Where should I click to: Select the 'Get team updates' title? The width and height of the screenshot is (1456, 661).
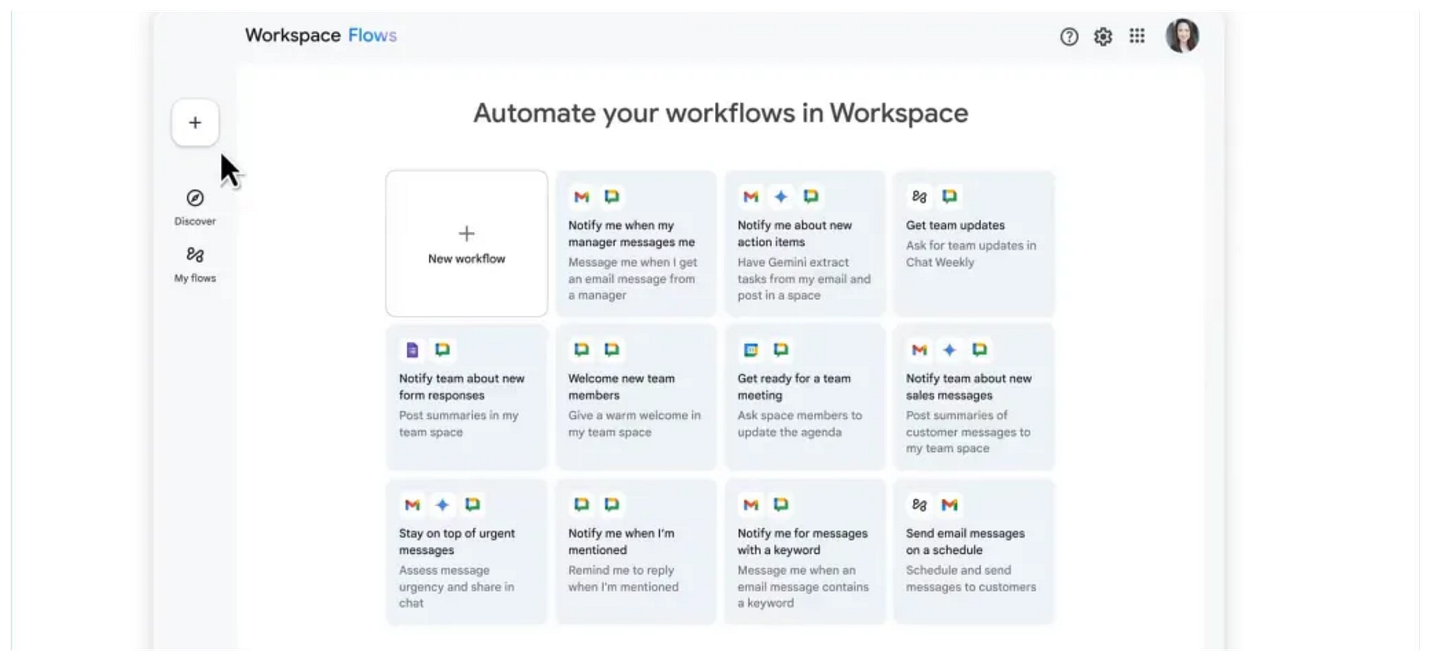(x=955, y=226)
